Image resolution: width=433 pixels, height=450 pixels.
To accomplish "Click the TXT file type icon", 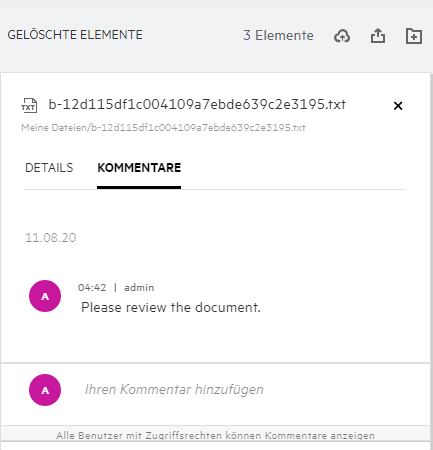I will pyautogui.click(x=29, y=106).
